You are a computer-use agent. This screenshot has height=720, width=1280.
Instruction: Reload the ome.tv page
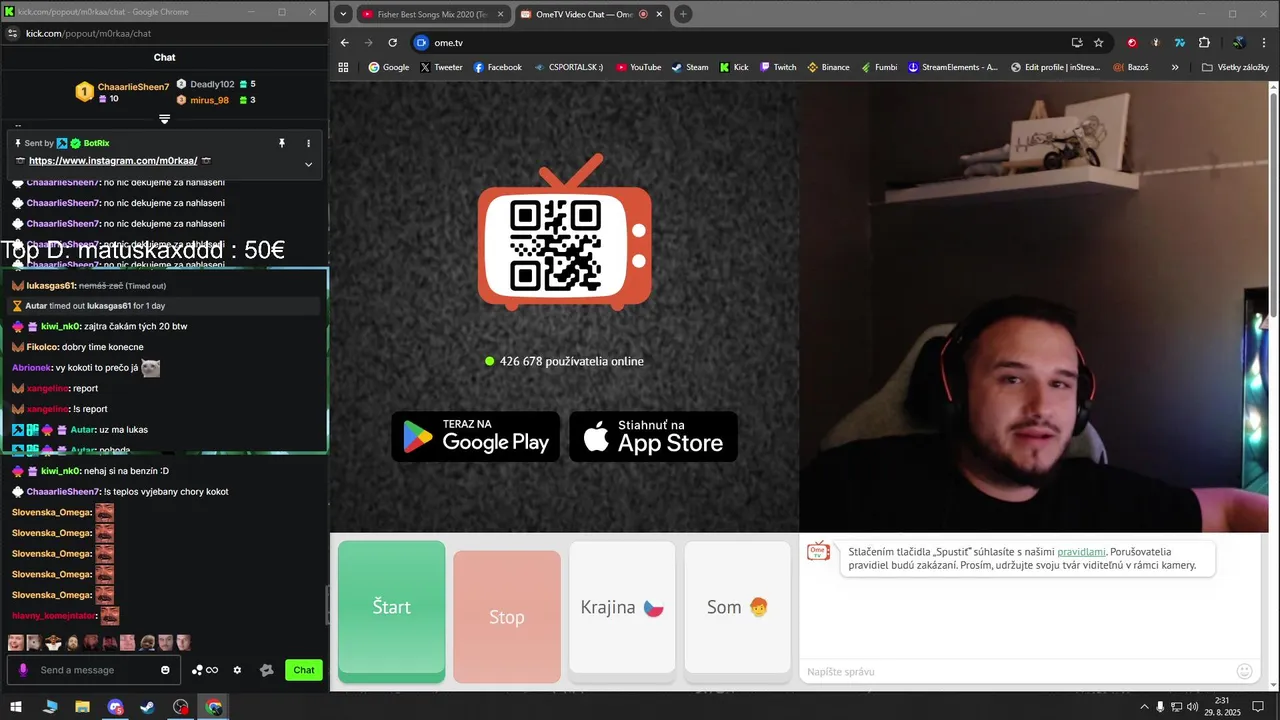pos(392,43)
